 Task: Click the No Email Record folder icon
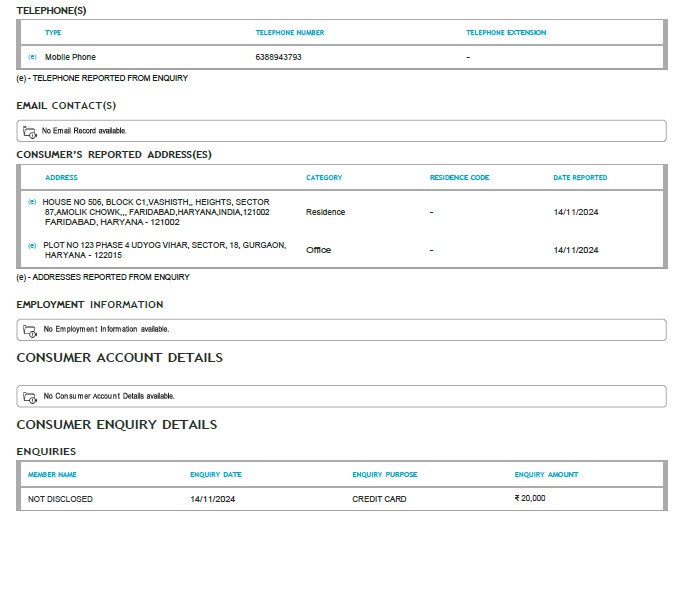click(x=30, y=132)
